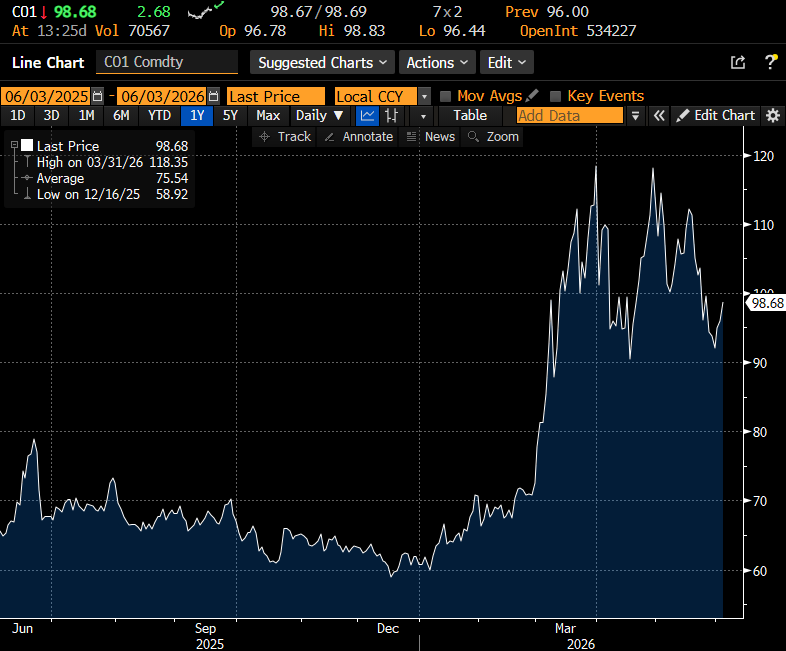This screenshot has height=651, width=786.
Task: Open the start date calendar picker
Action: point(98,96)
